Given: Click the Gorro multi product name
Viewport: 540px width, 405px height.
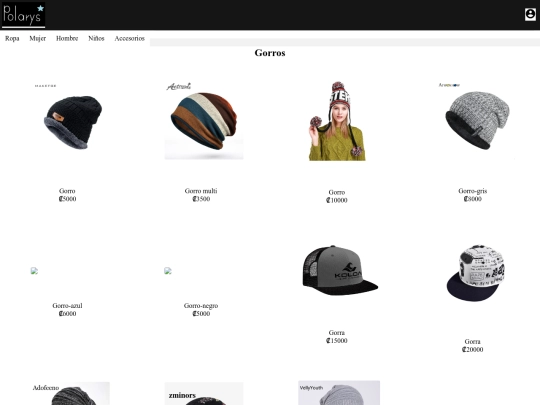Looking at the screenshot, I should [201, 191].
